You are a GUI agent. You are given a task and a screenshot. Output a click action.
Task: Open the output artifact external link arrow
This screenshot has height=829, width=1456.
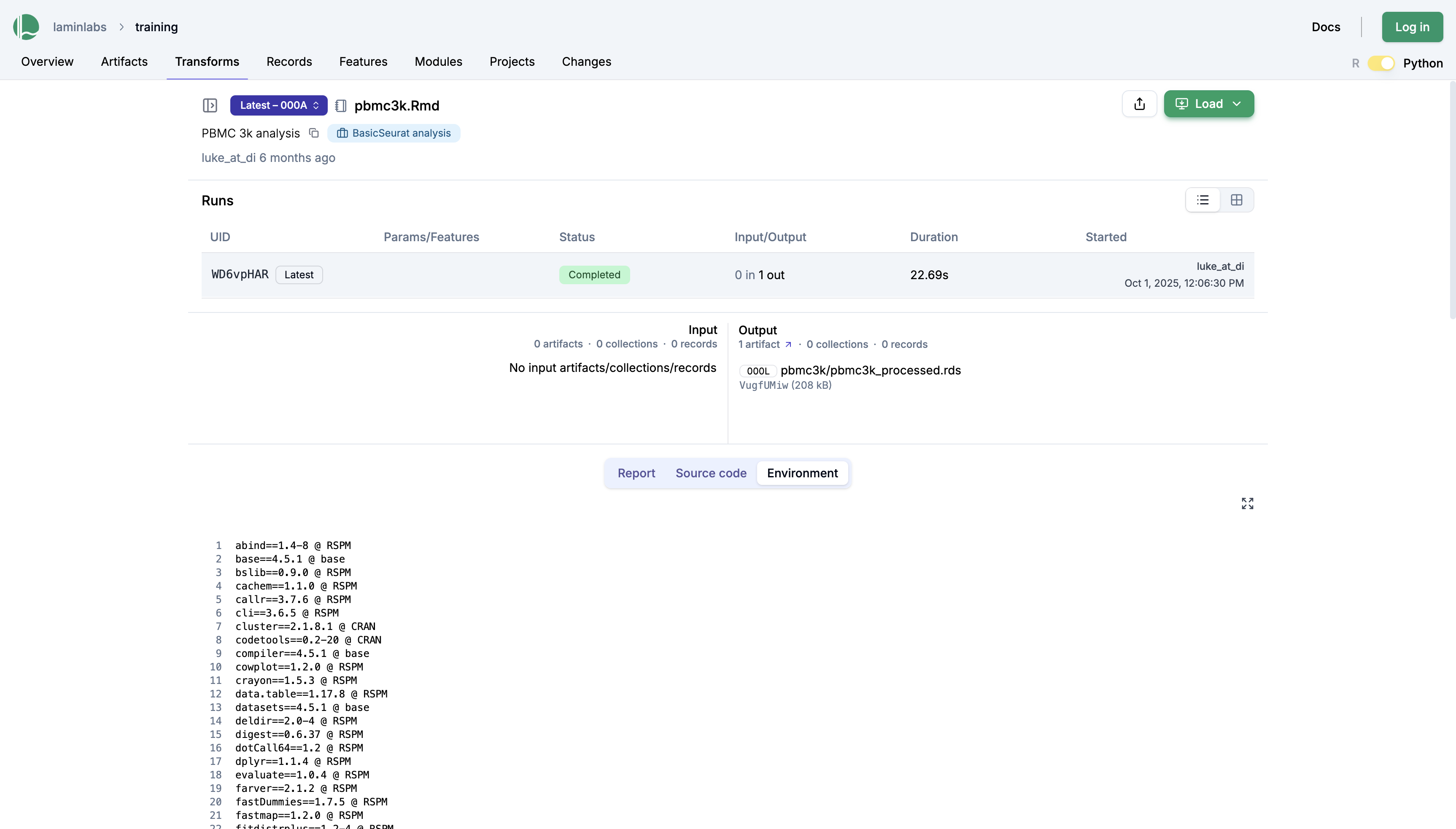tap(788, 345)
